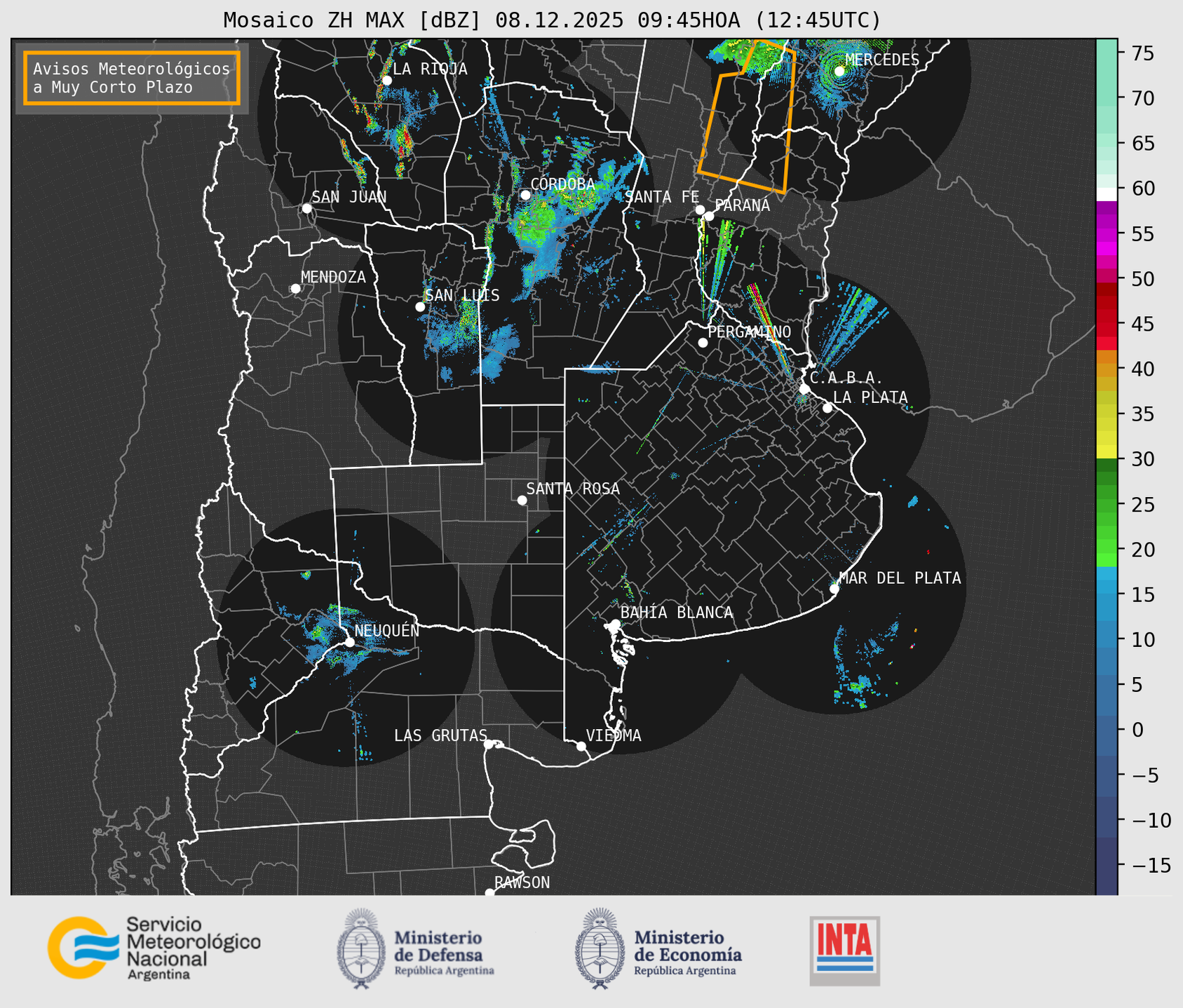Click the 60 dBZ white band on scale
The image size is (1183, 1008).
pyautogui.click(x=1107, y=193)
